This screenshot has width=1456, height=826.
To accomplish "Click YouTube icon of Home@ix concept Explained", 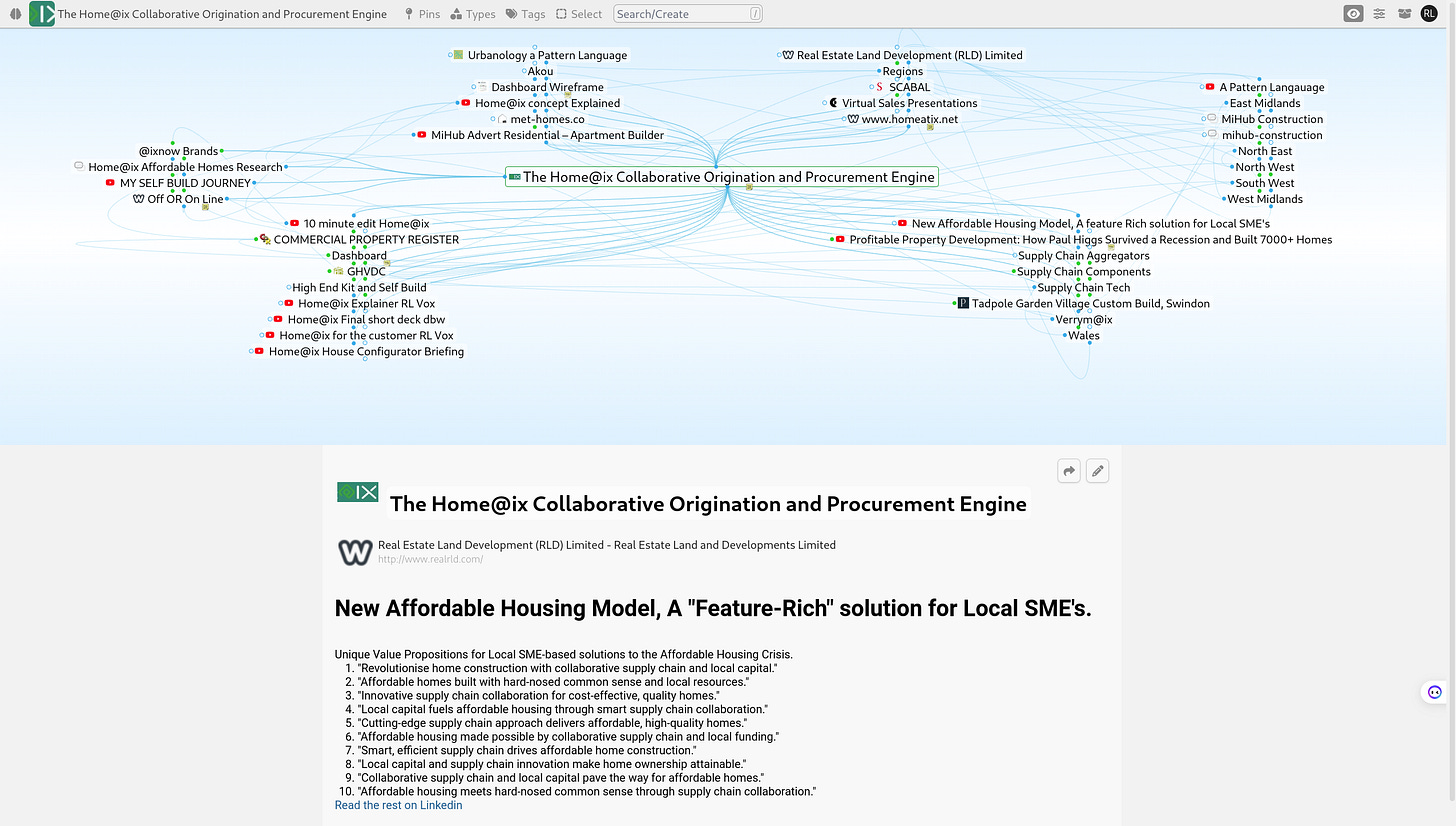I will [x=466, y=103].
